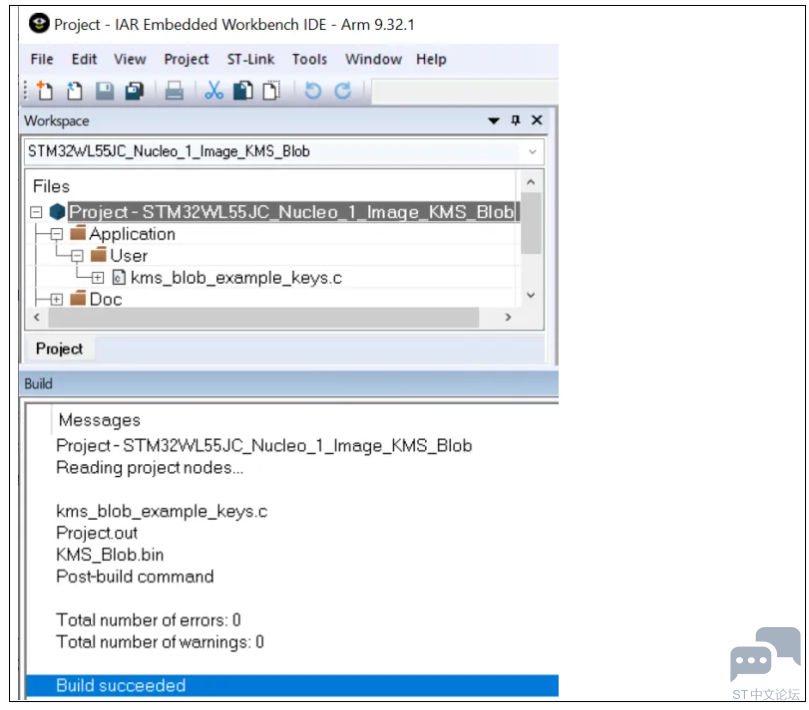809x710 pixels.
Task: Open the View menu
Action: [x=130, y=59]
